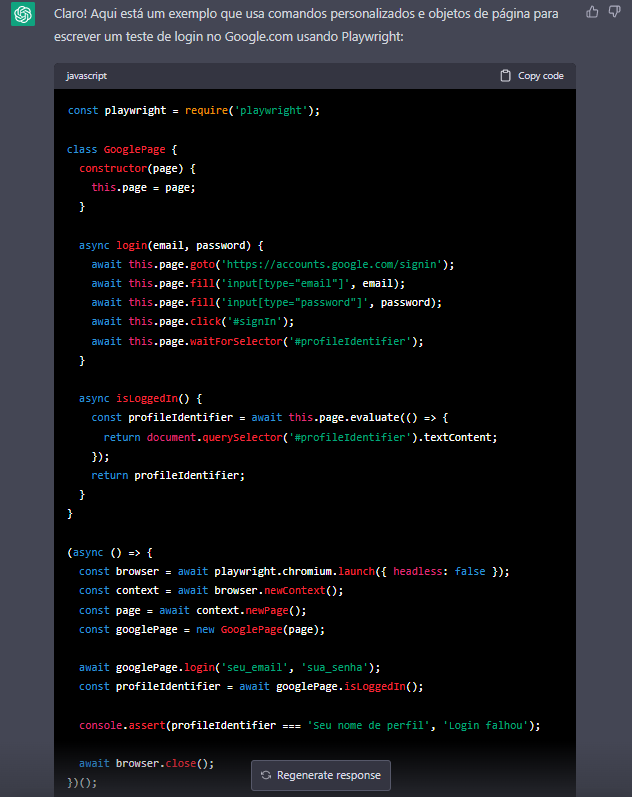632x797 pixels.
Task: Click the javascript language label
Action: point(86,76)
